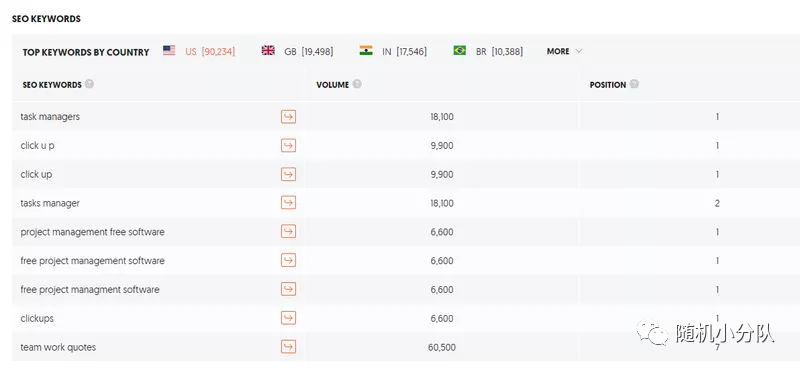
Task: Select the US country tab
Action: (x=199, y=51)
